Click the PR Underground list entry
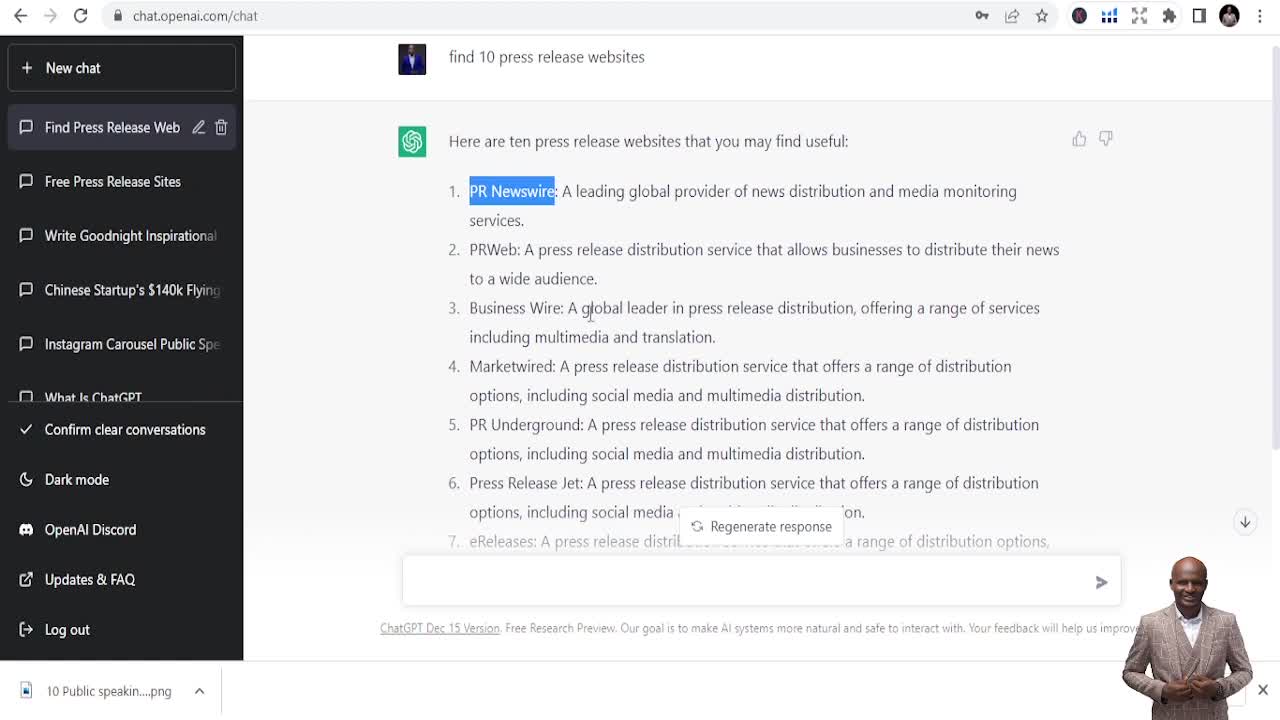This screenshot has height=720, width=1280. coord(754,439)
